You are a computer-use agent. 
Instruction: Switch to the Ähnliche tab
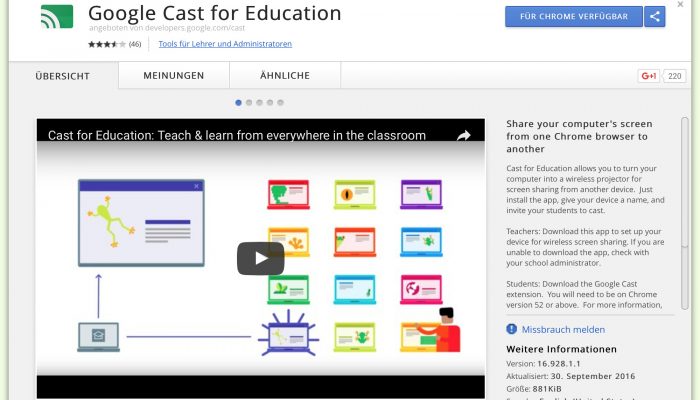285,75
